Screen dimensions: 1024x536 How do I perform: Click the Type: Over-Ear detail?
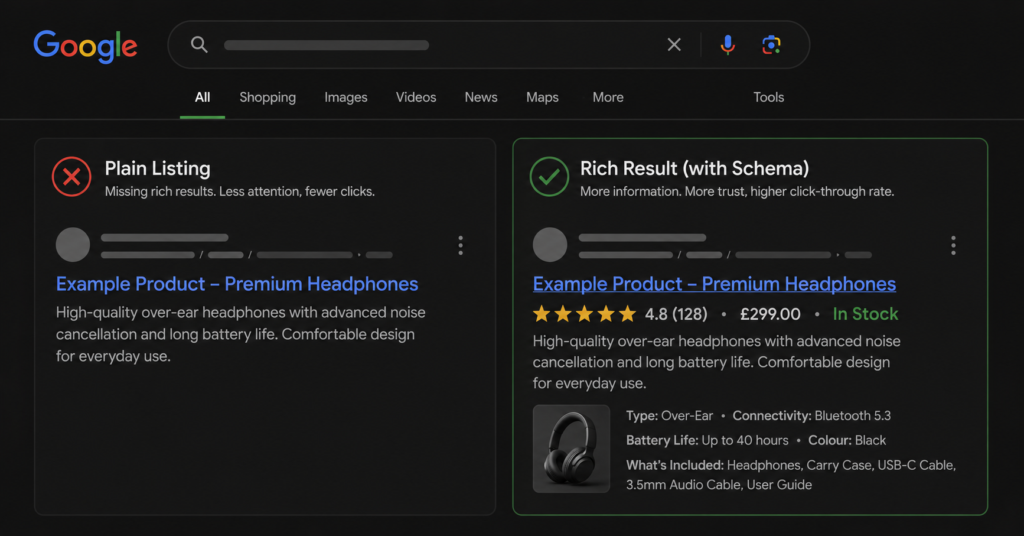click(669, 416)
